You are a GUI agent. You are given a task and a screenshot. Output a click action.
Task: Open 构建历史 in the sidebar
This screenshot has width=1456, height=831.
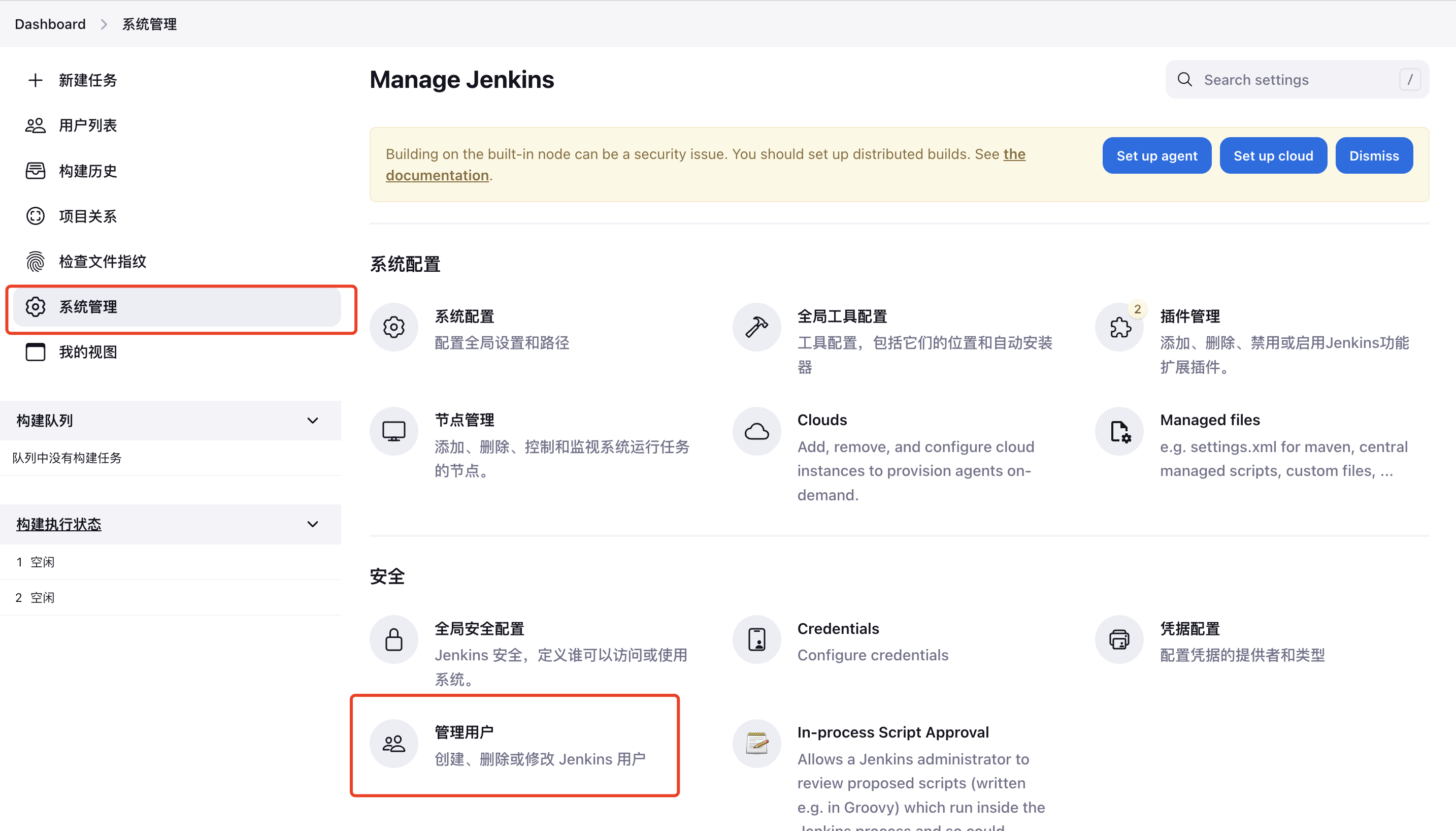(177, 171)
